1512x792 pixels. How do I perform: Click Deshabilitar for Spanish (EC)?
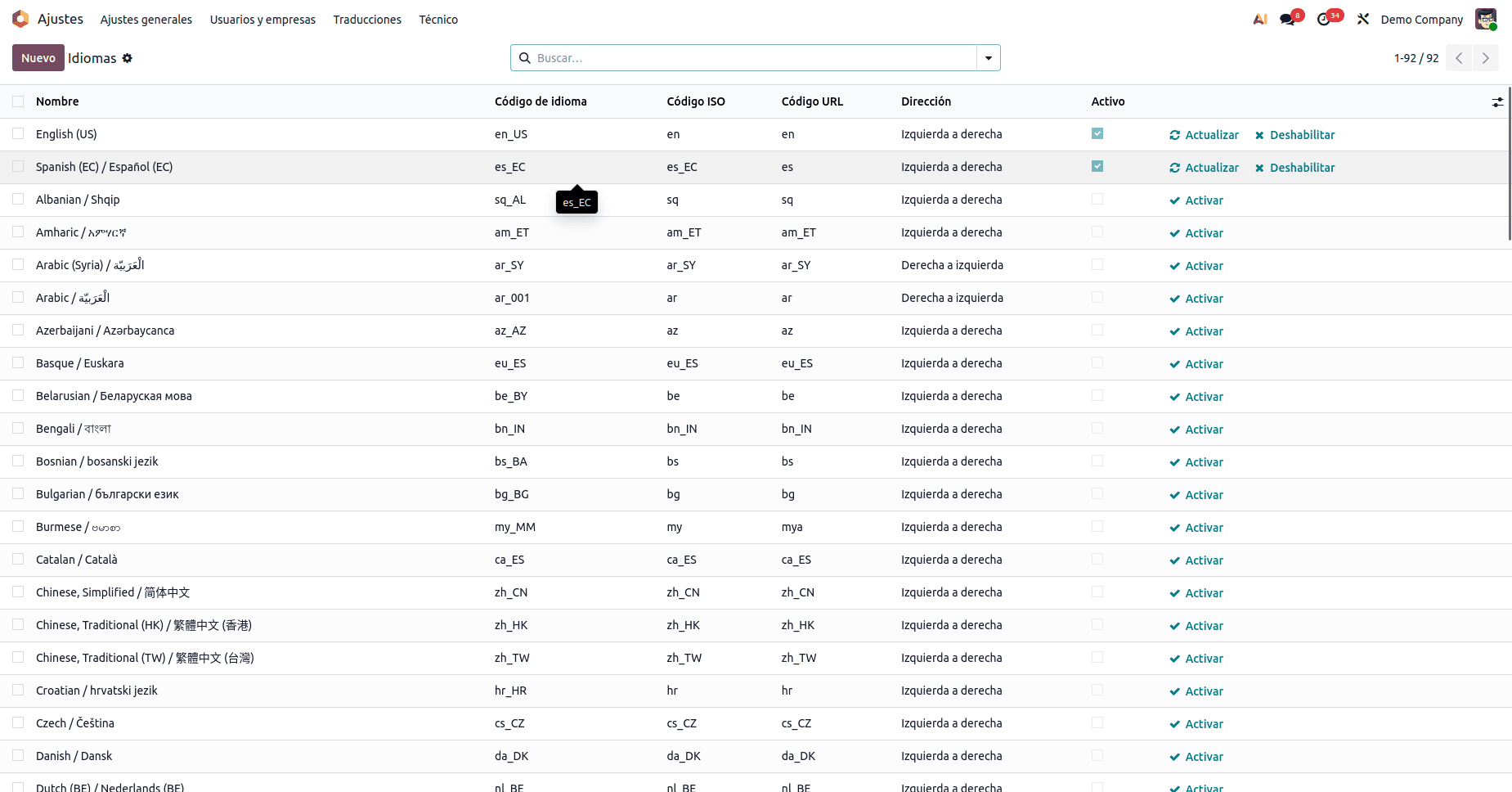1294,167
